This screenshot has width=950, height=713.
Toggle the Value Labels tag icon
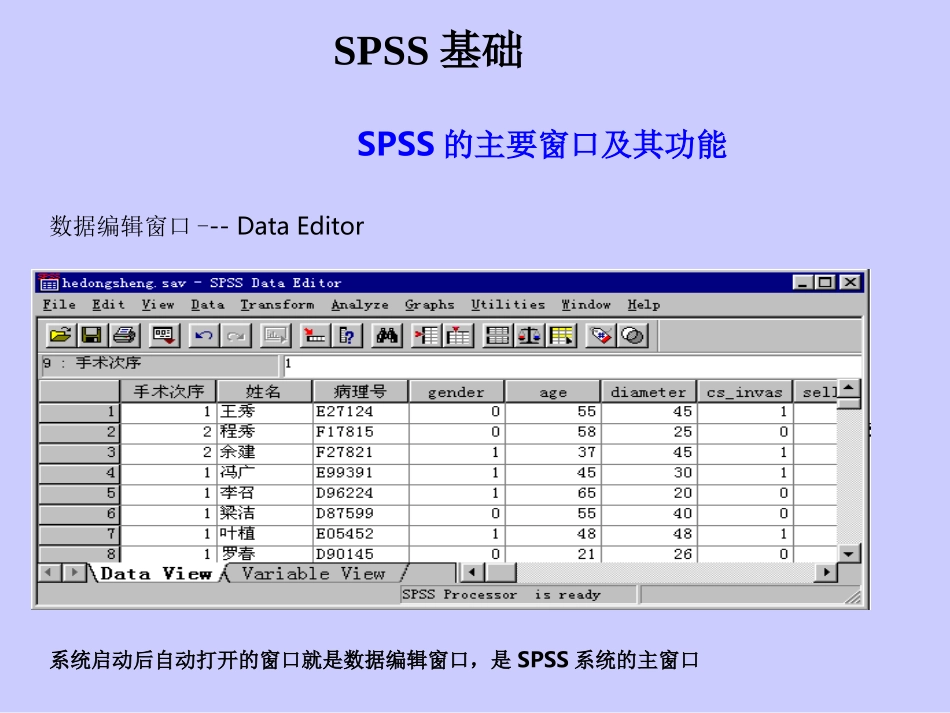coord(600,335)
